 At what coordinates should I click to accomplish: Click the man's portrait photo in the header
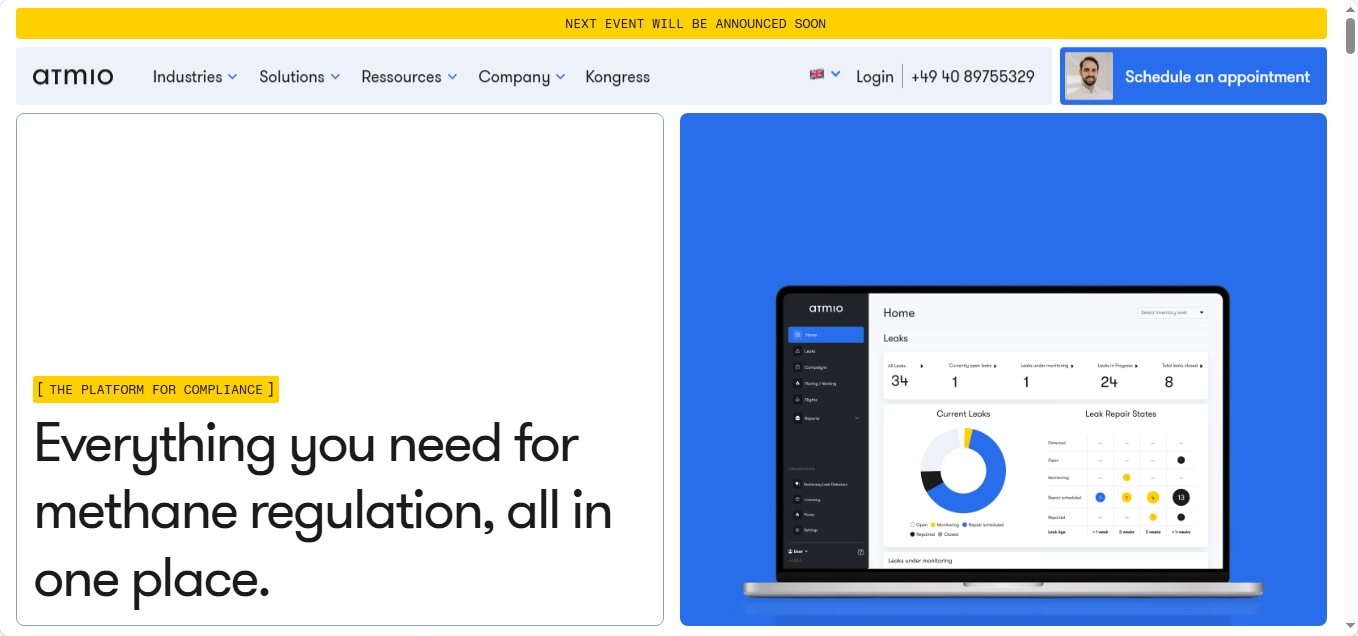pos(1089,76)
